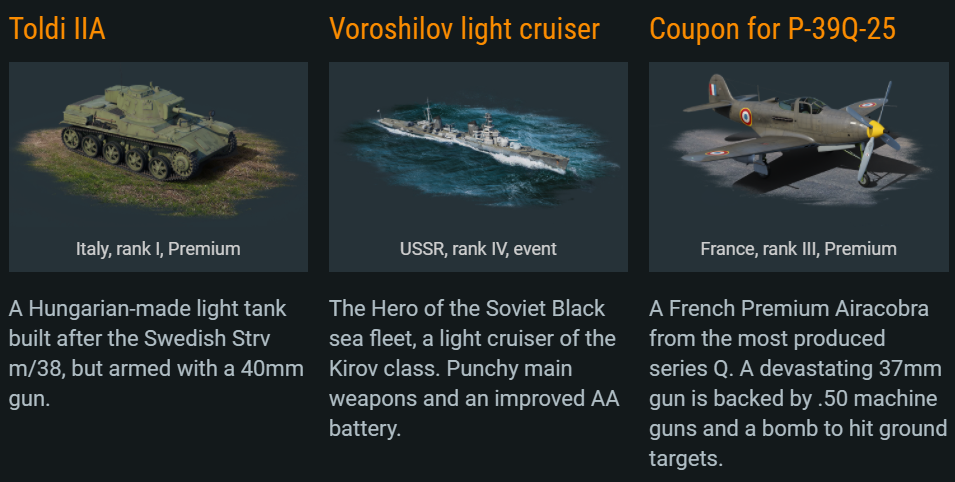The height and width of the screenshot is (482, 955).
Task: Select the 'France, rank III, Premium' caption
Action: (798, 249)
